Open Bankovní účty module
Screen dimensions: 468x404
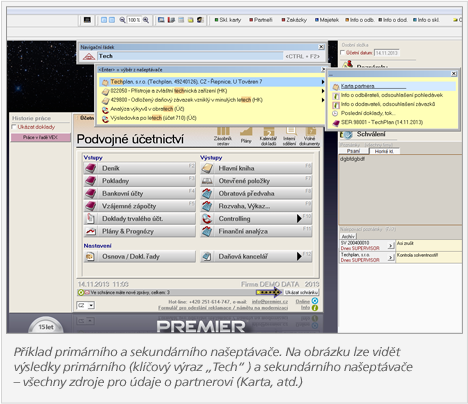(140, 193)
